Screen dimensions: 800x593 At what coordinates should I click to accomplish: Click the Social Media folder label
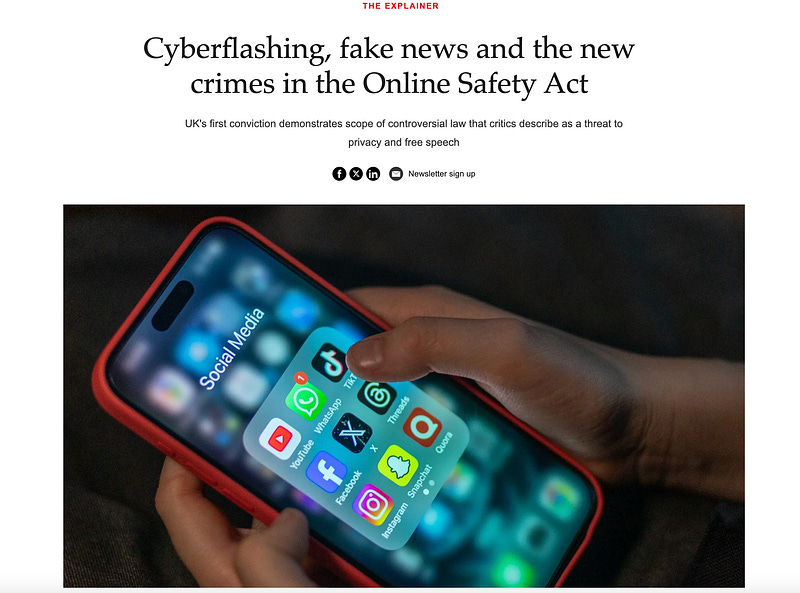[x=232, y=349]
